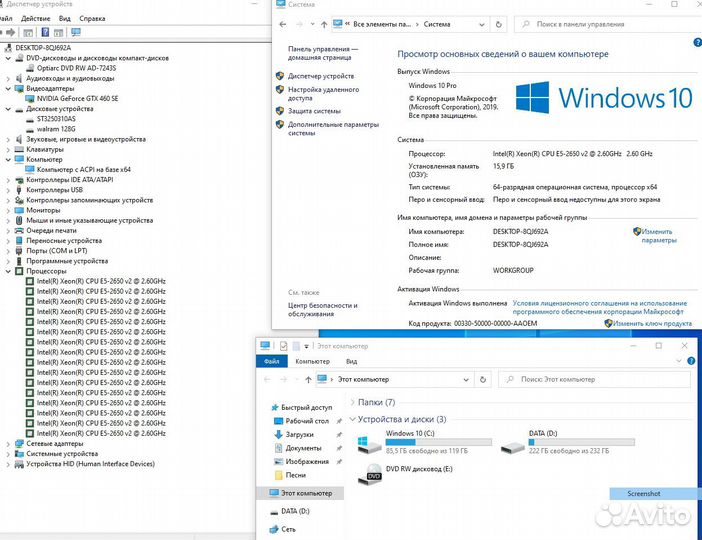Viewport: 702px width, 540px height.
Task: Click search field in Система control panel
Action: [608, 24]
